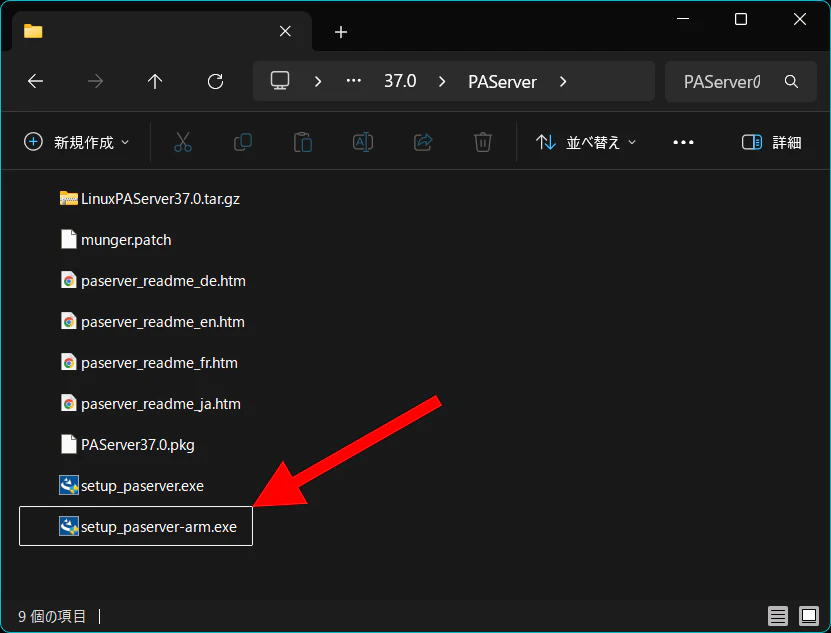Select the file name paserver_readme_de.htm

tap(163, 281)
